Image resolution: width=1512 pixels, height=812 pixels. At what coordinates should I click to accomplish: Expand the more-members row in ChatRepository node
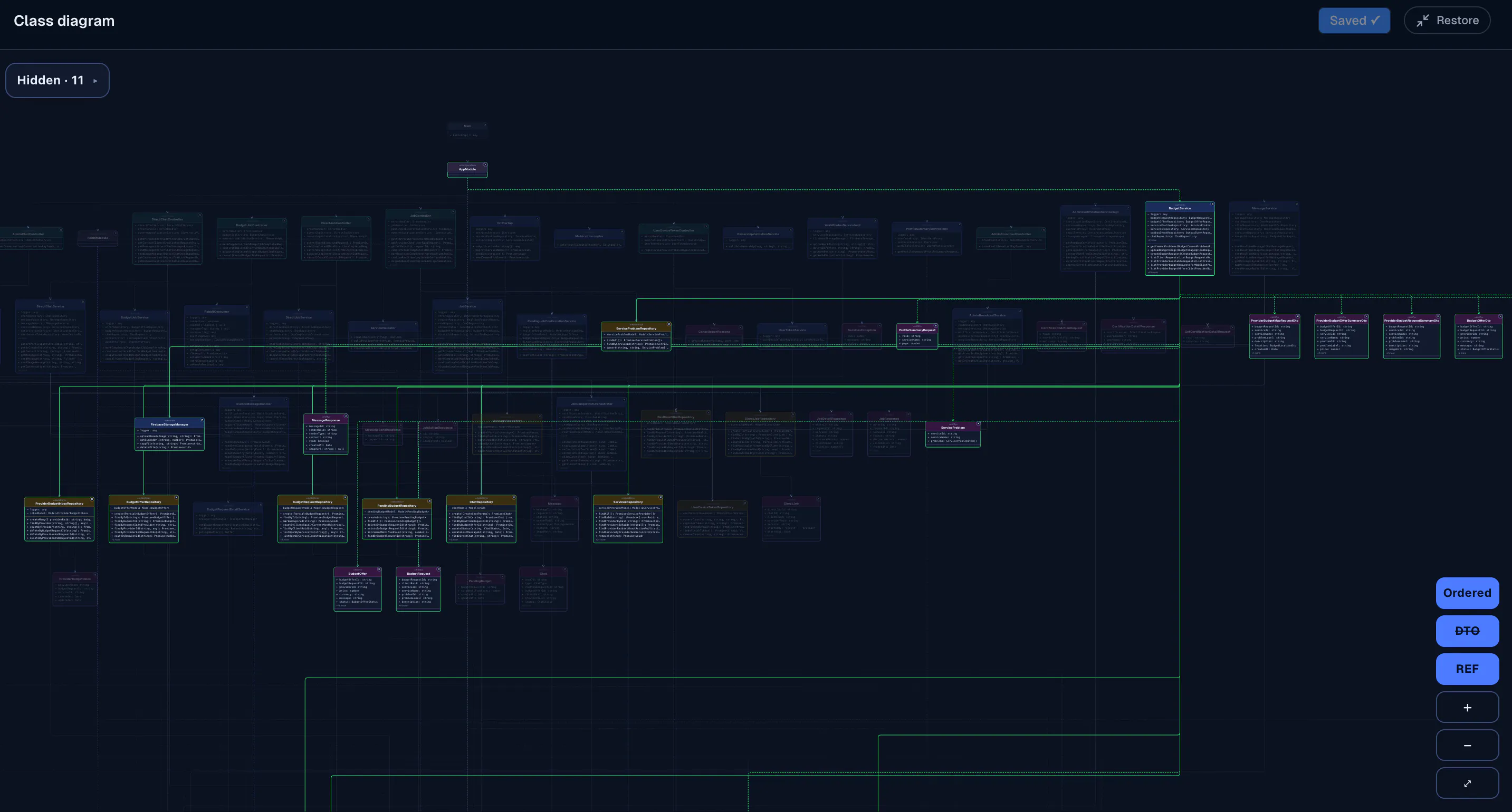[454, 540]
